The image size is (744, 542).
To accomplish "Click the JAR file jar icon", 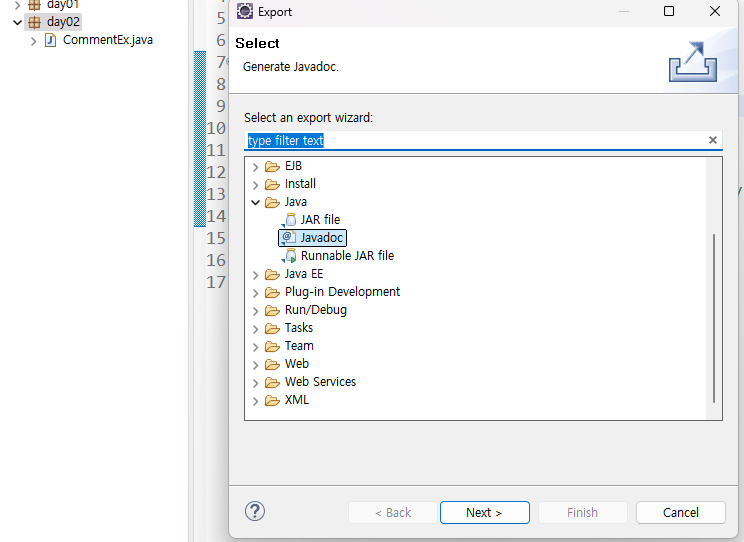I will (x=289, y=220).
